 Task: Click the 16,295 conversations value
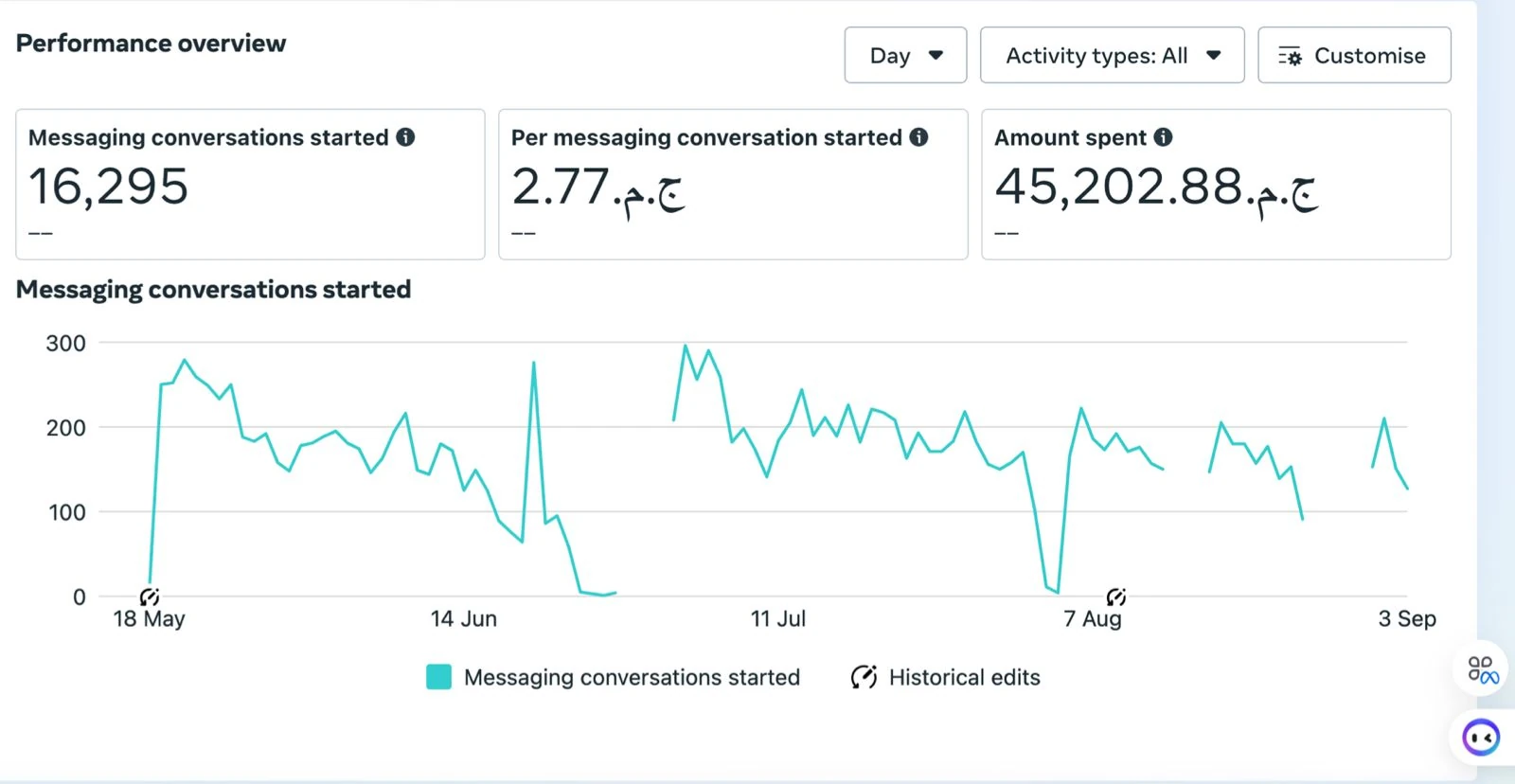108,187
